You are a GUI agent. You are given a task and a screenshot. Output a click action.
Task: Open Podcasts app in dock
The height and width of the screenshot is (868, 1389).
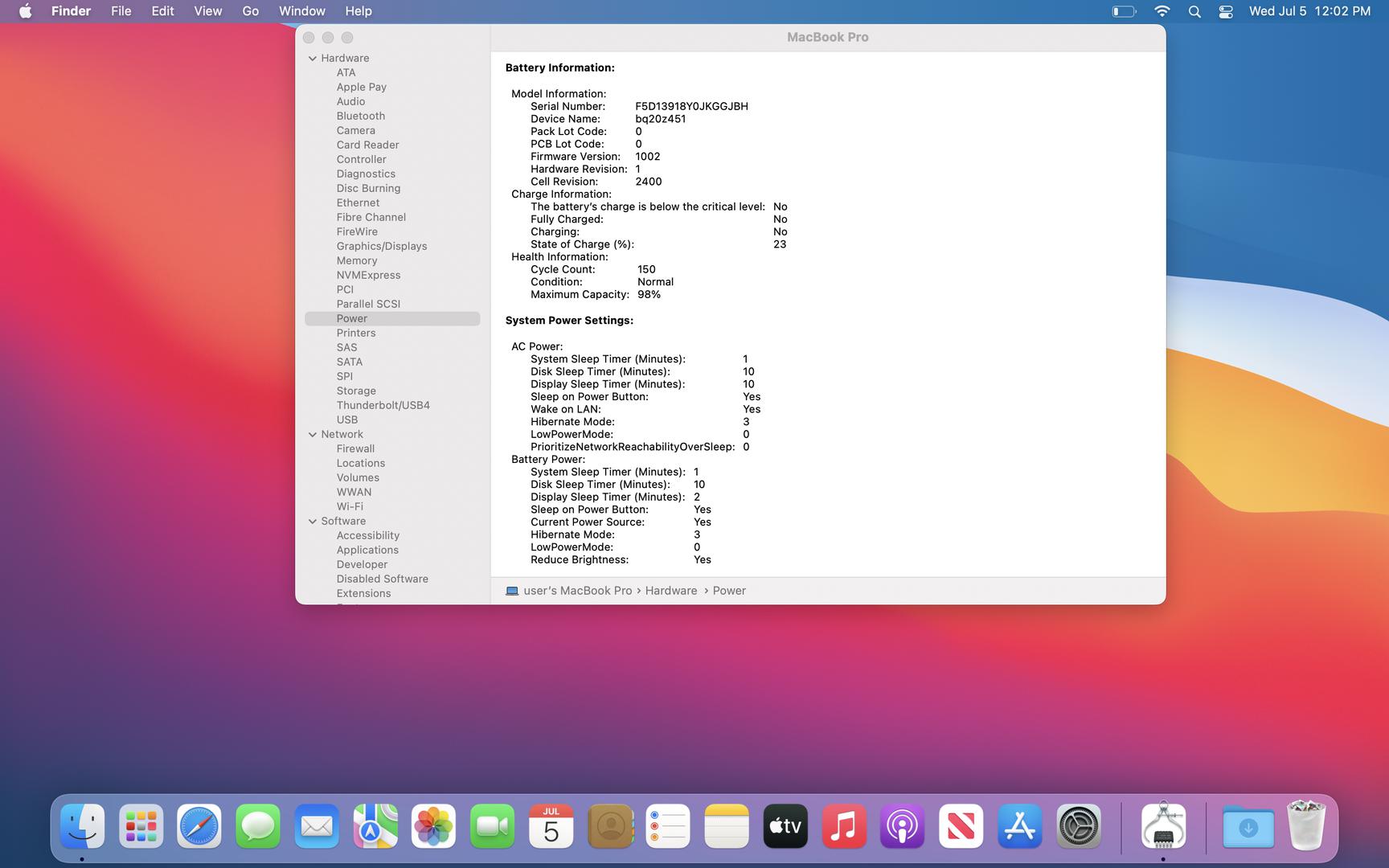tap(903, 825)
